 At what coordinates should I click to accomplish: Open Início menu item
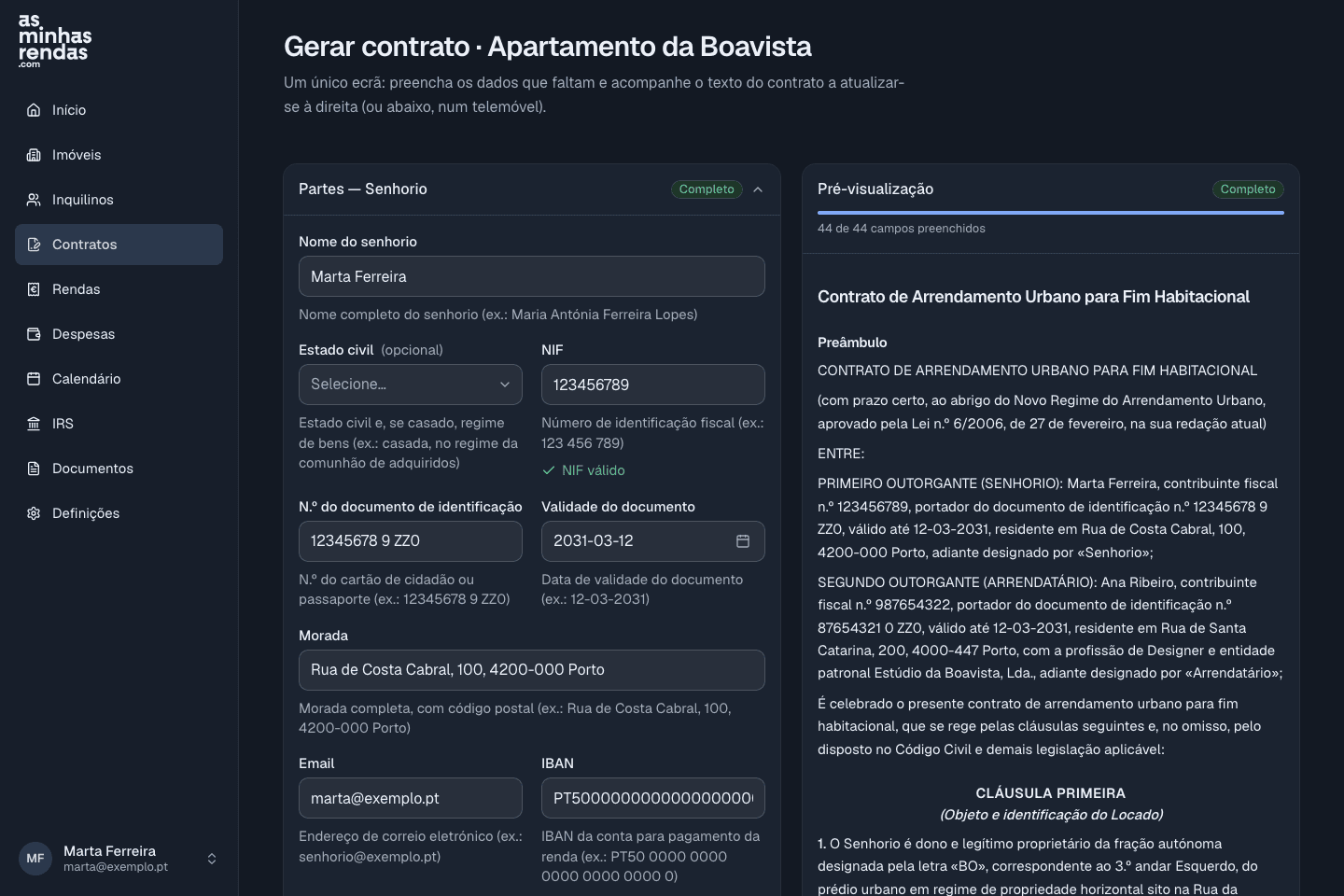119,110
